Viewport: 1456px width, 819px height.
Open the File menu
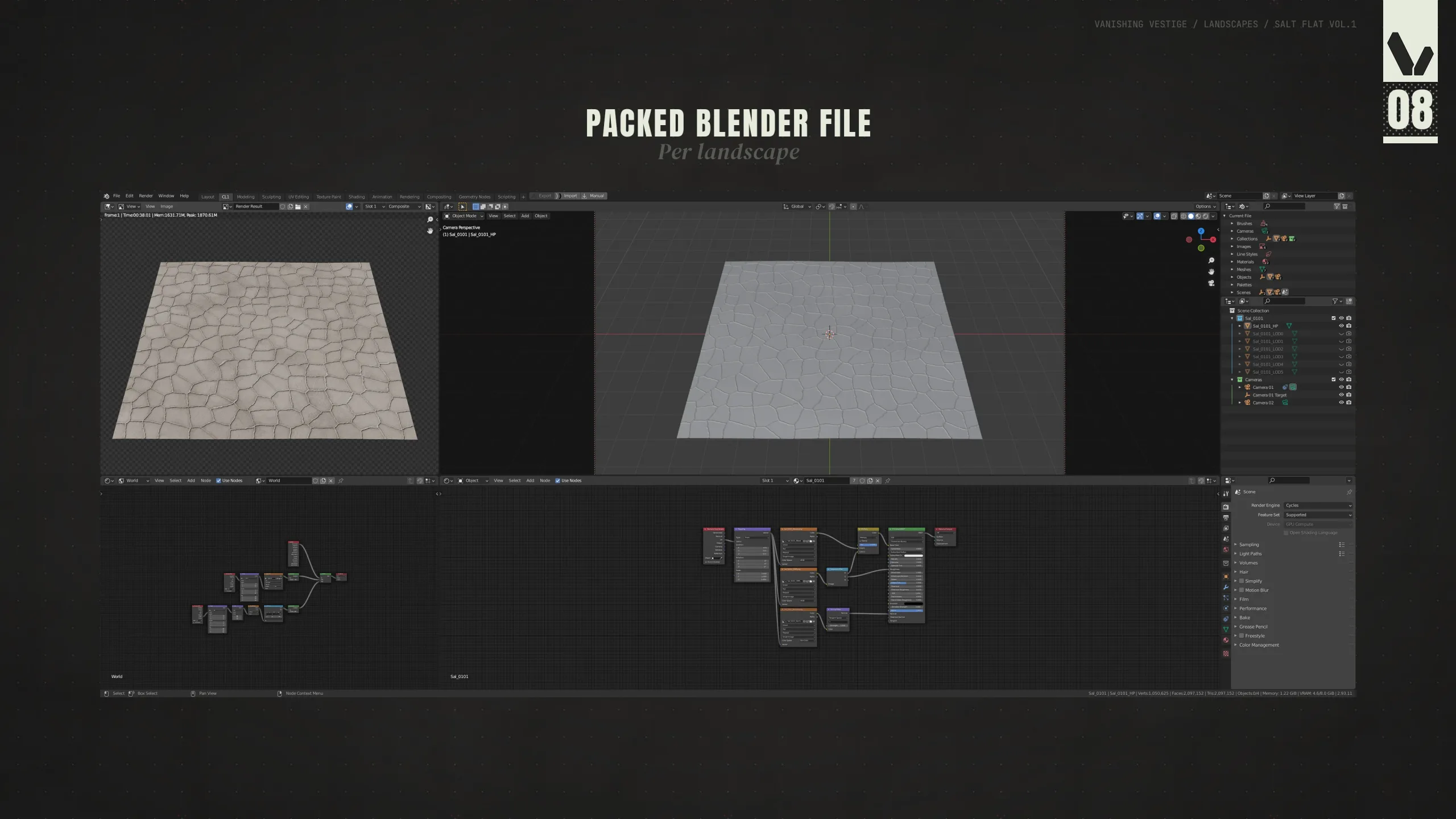point(117,196)
